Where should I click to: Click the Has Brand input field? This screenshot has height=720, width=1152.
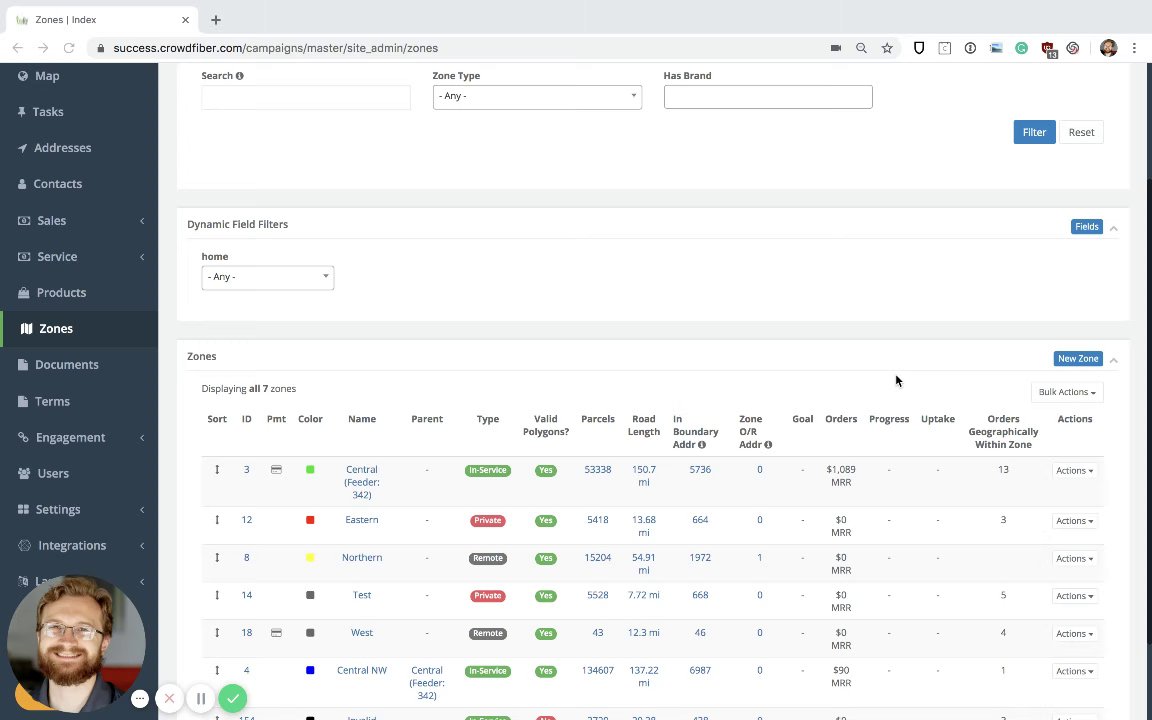[768, 97]
